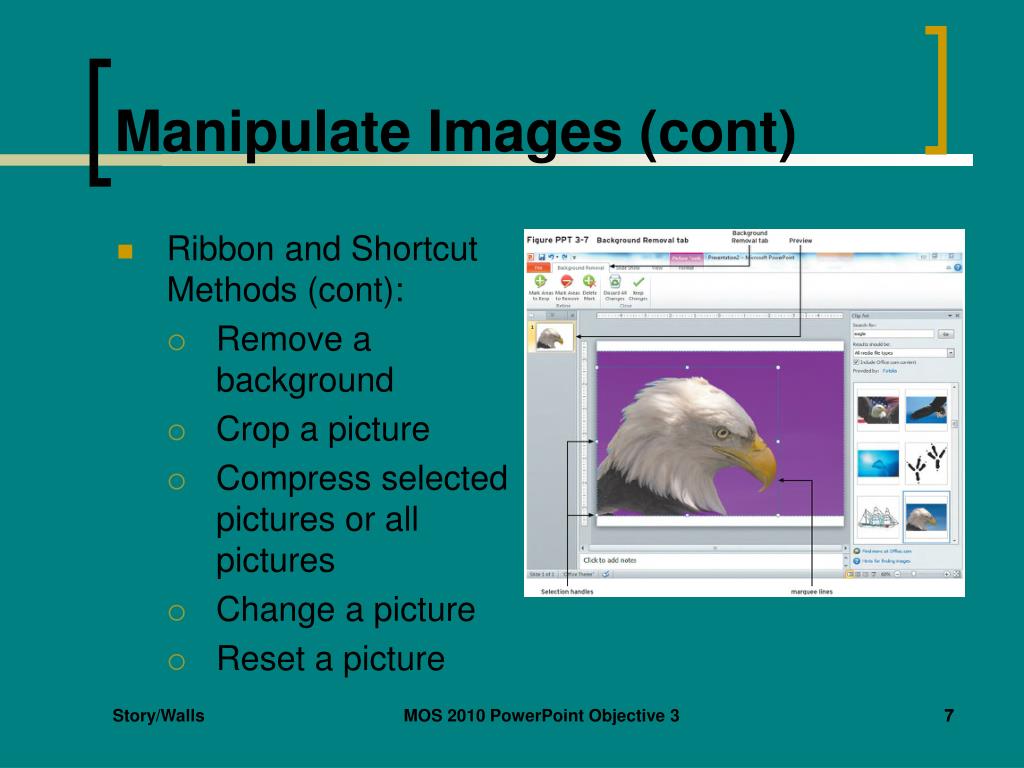The width and height of the screenshot is (1024, 768).
Task: Click horizontal scrollbar right arrow below slide
Action: pos(846,548)
